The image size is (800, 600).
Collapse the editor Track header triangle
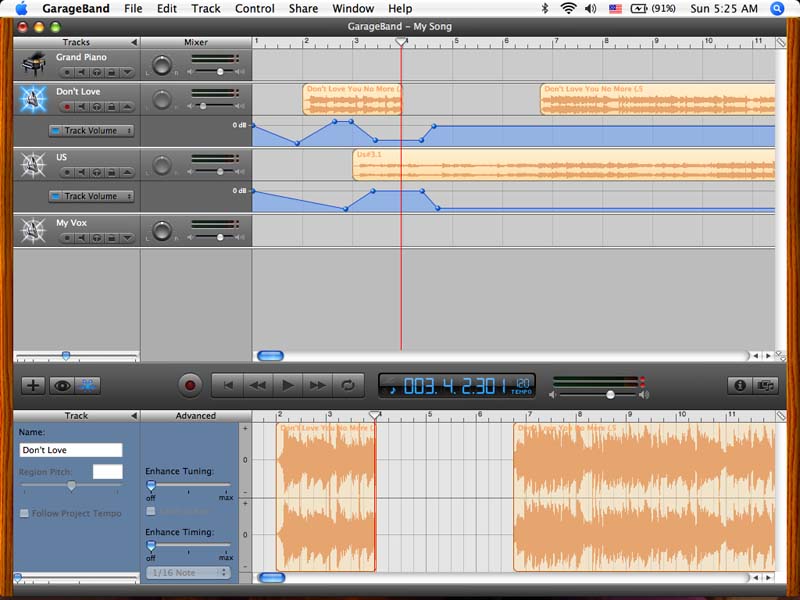click(134, 416)
